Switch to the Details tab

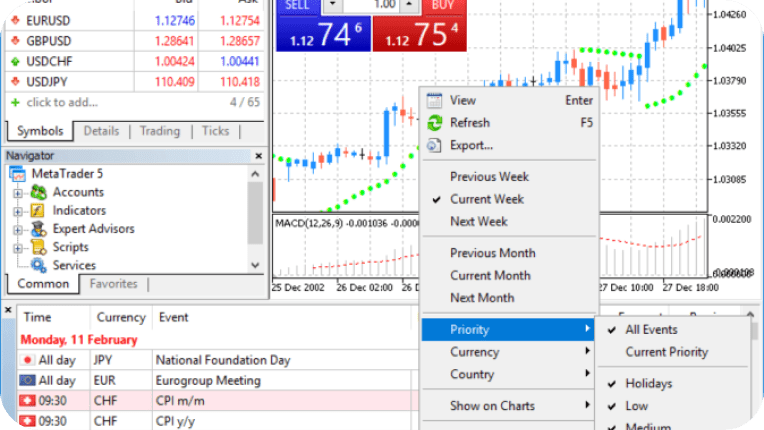101,131
